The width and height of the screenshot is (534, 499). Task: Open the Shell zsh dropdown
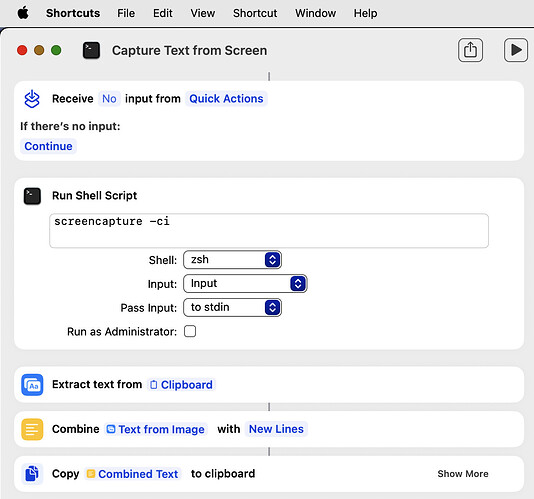232,260
